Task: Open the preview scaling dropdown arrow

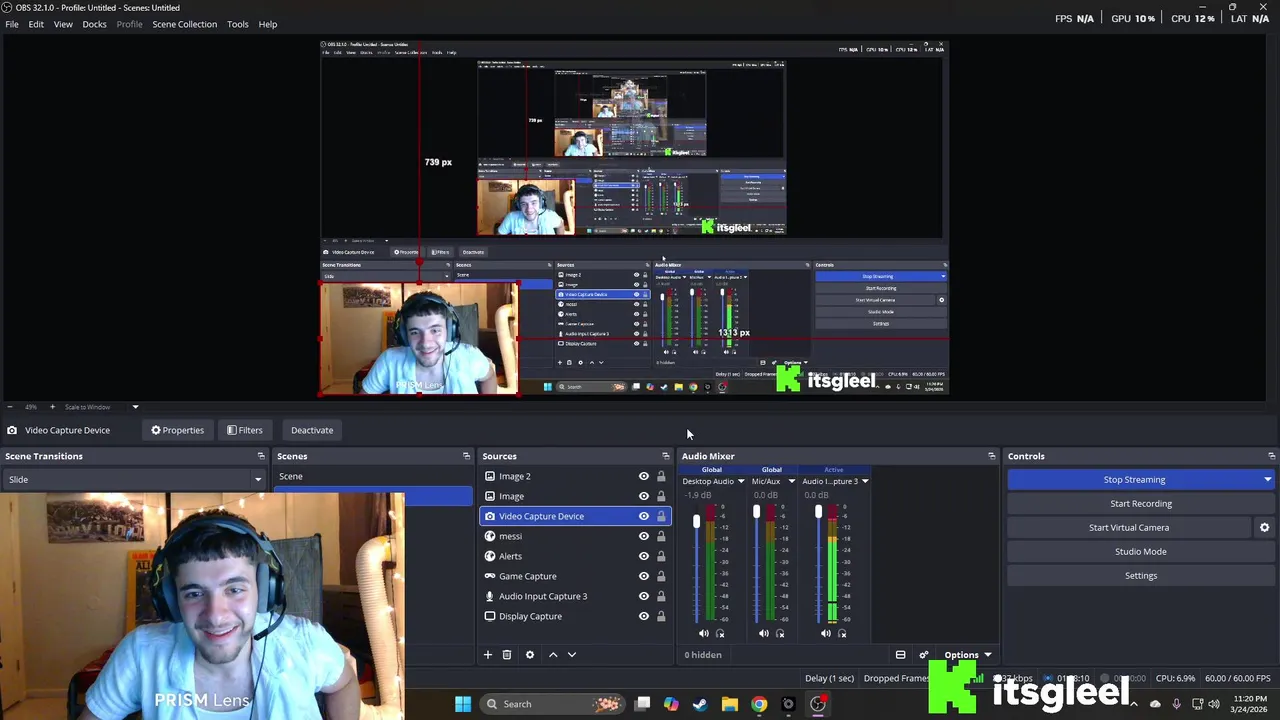Action: click(135, 407)
